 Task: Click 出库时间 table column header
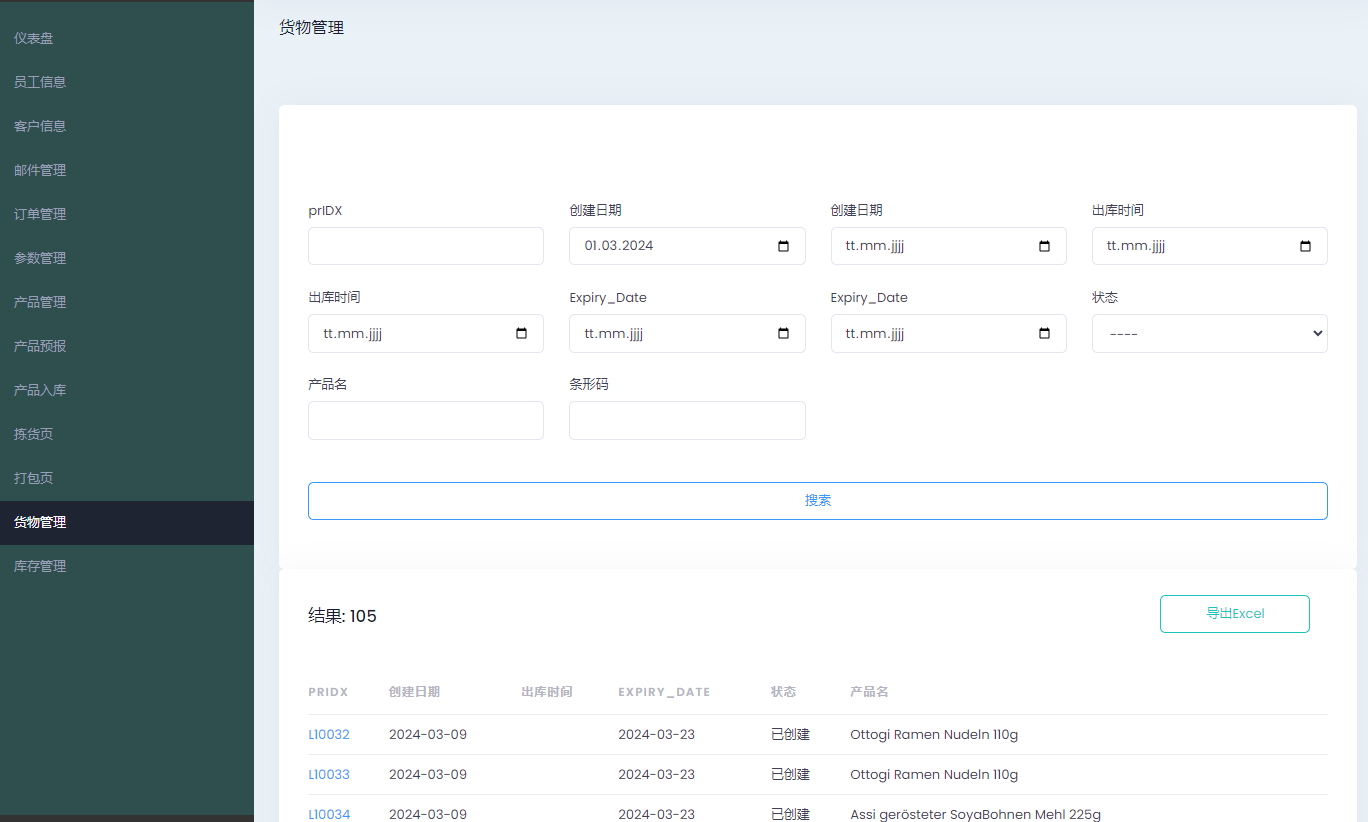tap(547, 692)
